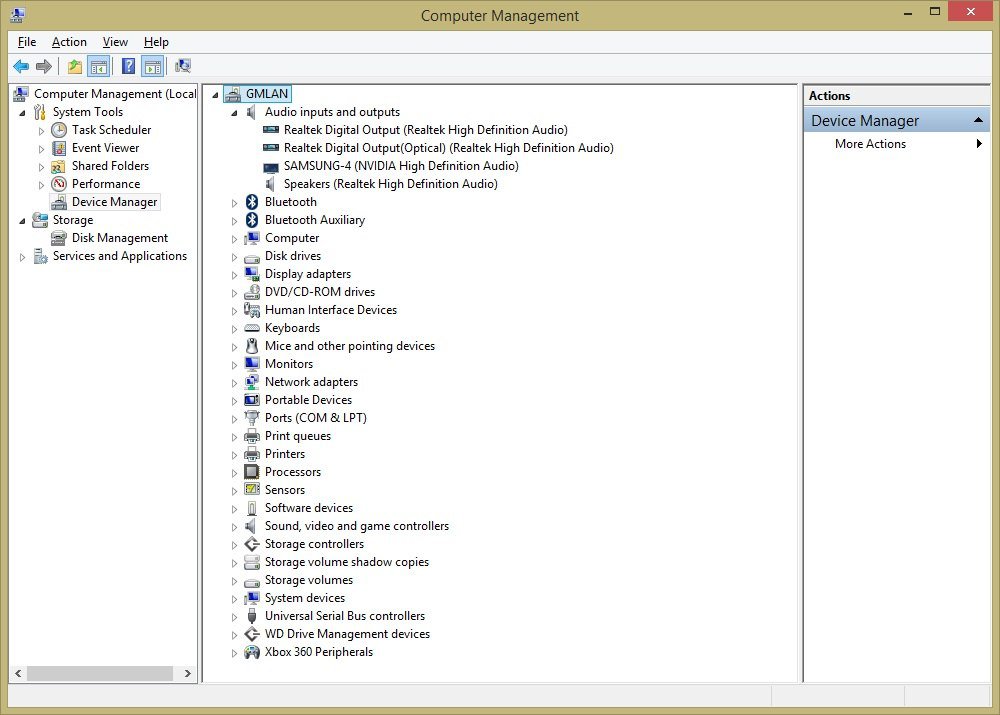Open Disk Management under Storage

click(119, 238)
